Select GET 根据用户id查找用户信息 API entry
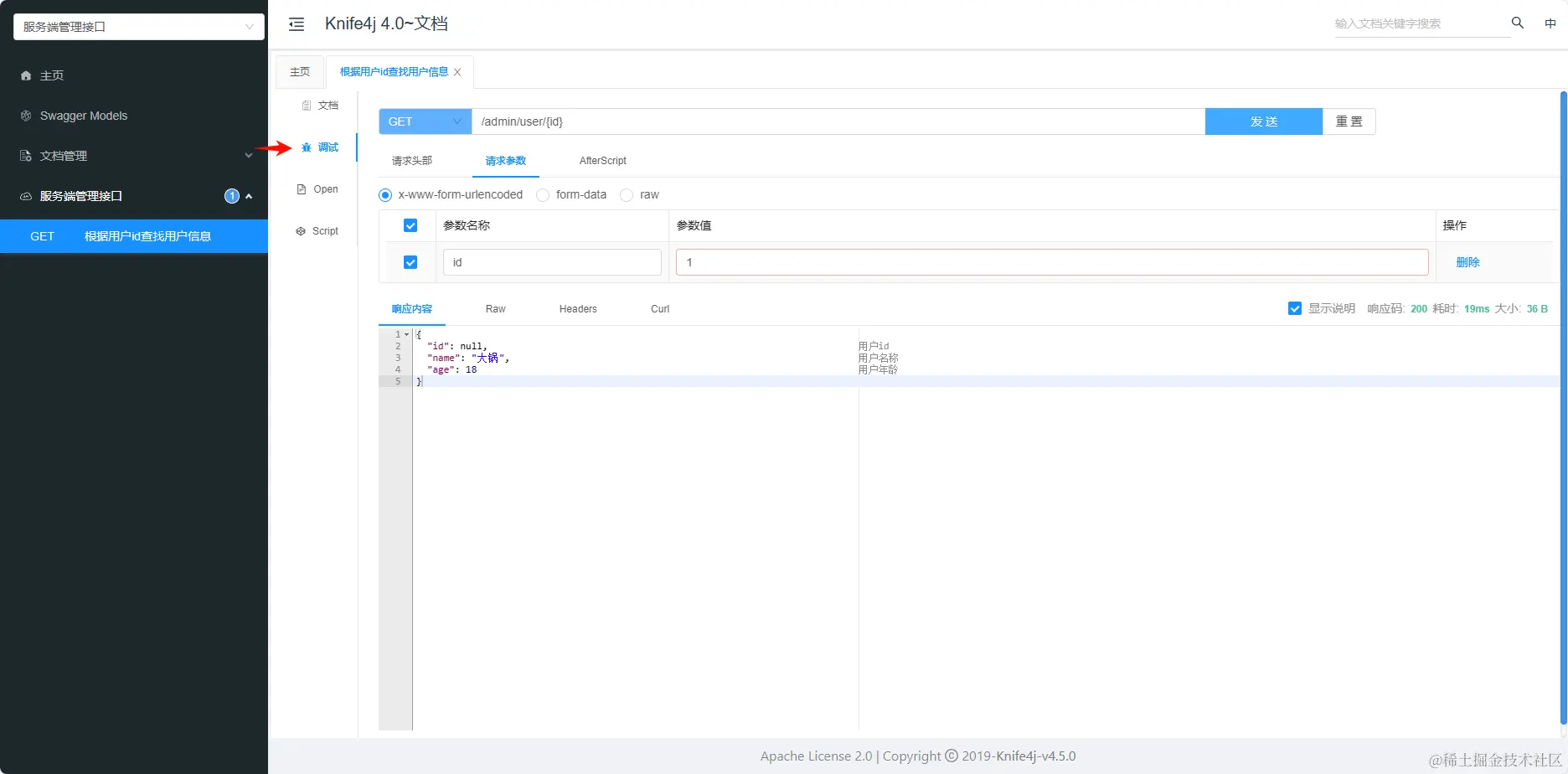The width and height of the screenshot is (1568, 774). tap(134, 236)
